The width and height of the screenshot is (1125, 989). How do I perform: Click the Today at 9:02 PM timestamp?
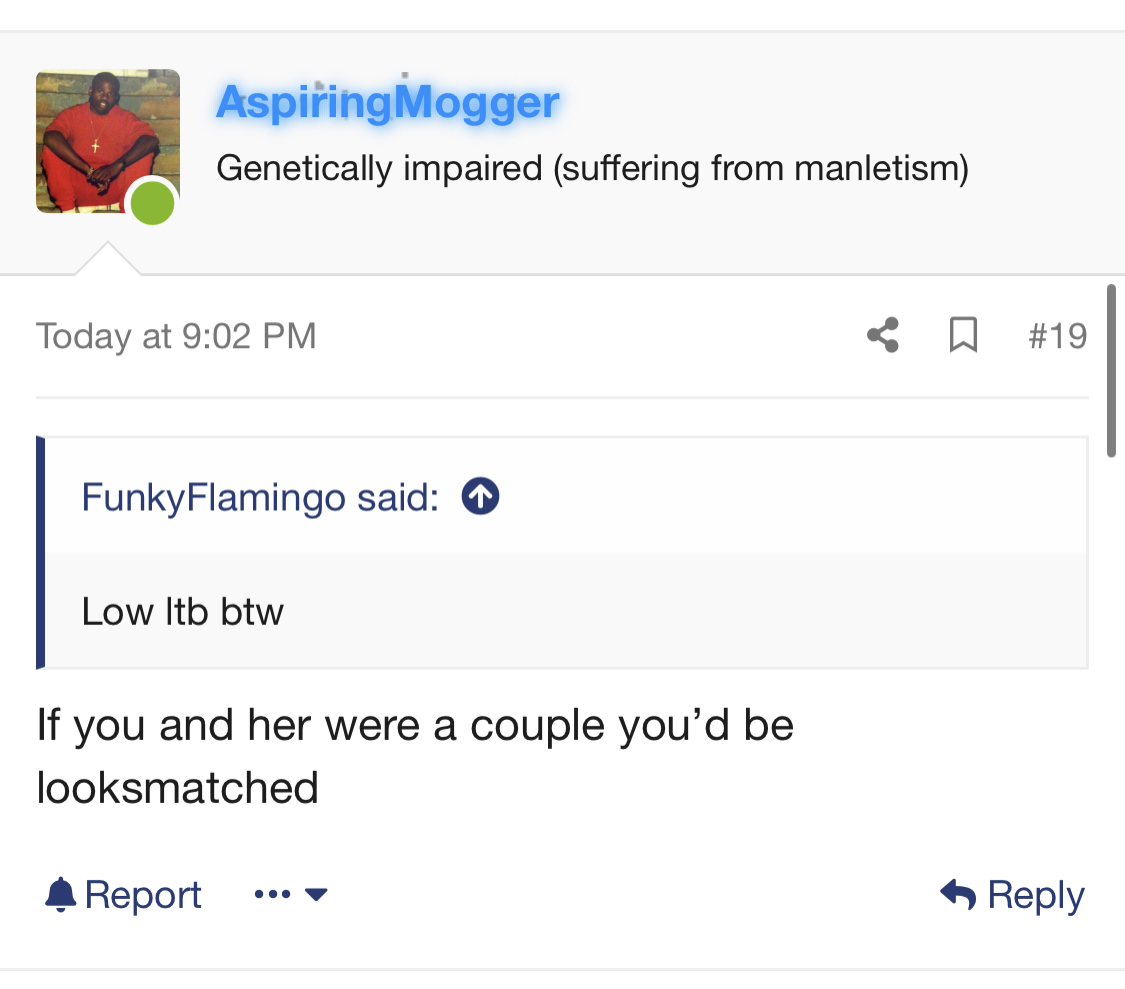click(176, 336)
